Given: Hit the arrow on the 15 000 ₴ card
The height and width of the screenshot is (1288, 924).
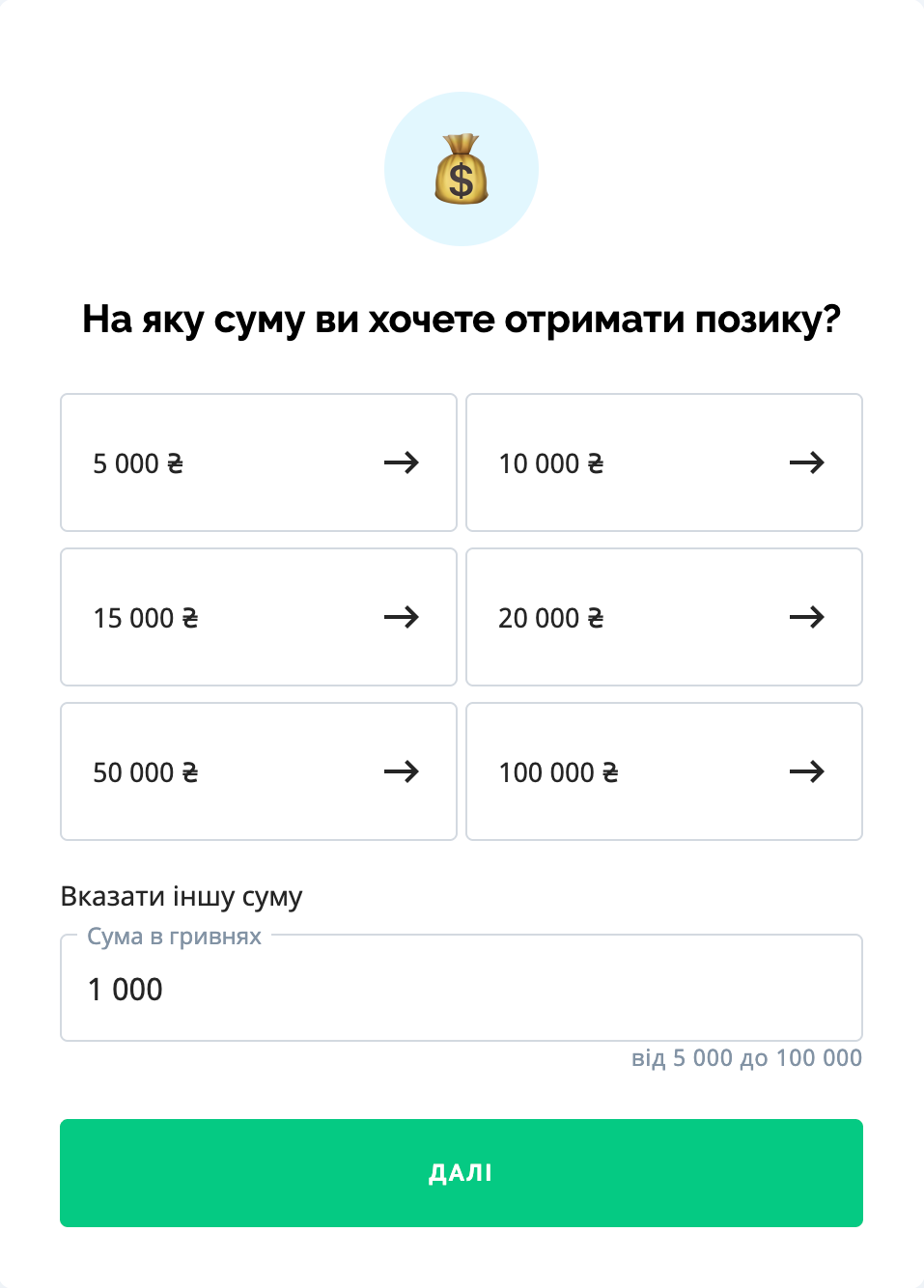Looking at the screenshot, I should click(402, 618).
